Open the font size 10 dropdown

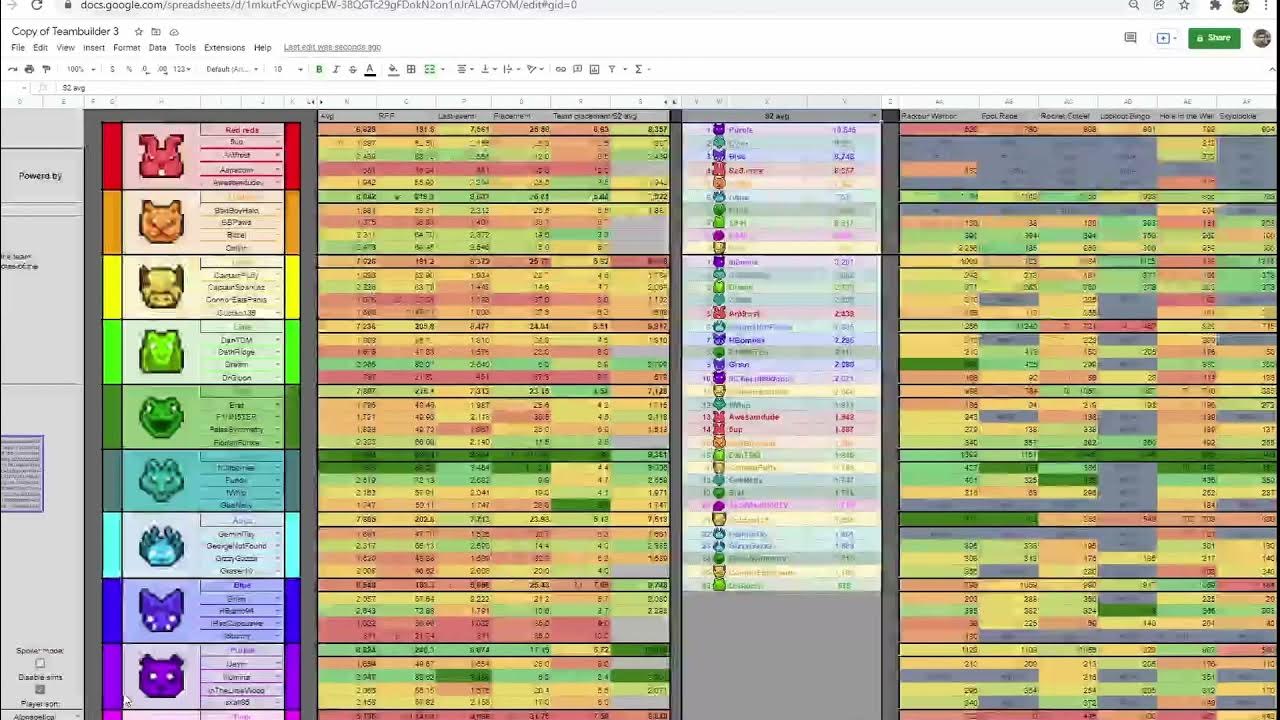(288, 69)
